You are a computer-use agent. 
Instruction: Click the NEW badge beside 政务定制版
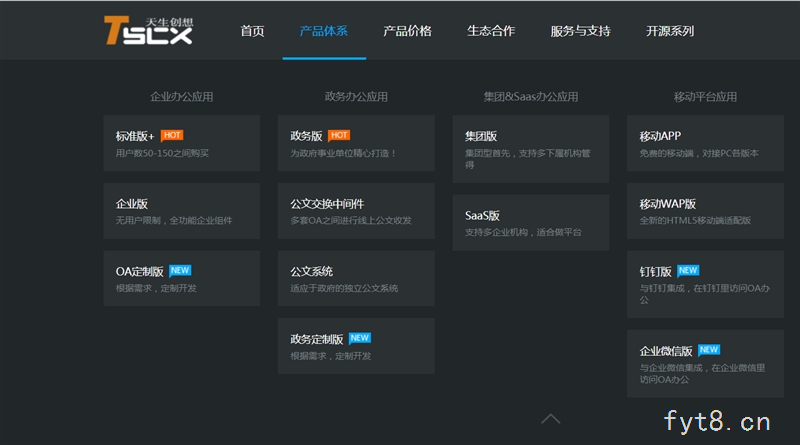(x=360, y=338)
